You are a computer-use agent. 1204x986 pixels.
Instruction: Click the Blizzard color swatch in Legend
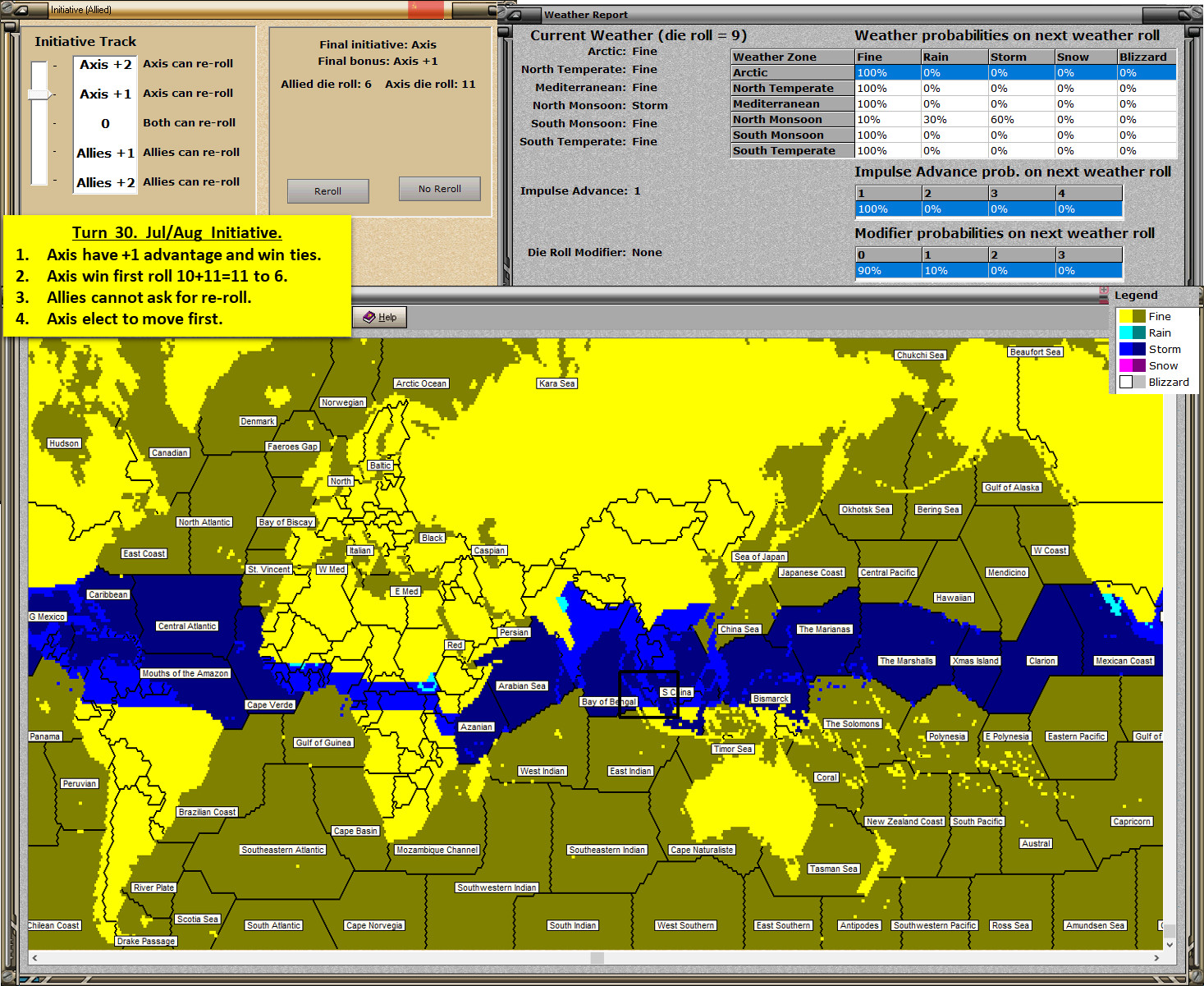pyautogui.click(x=1132, y=382)
